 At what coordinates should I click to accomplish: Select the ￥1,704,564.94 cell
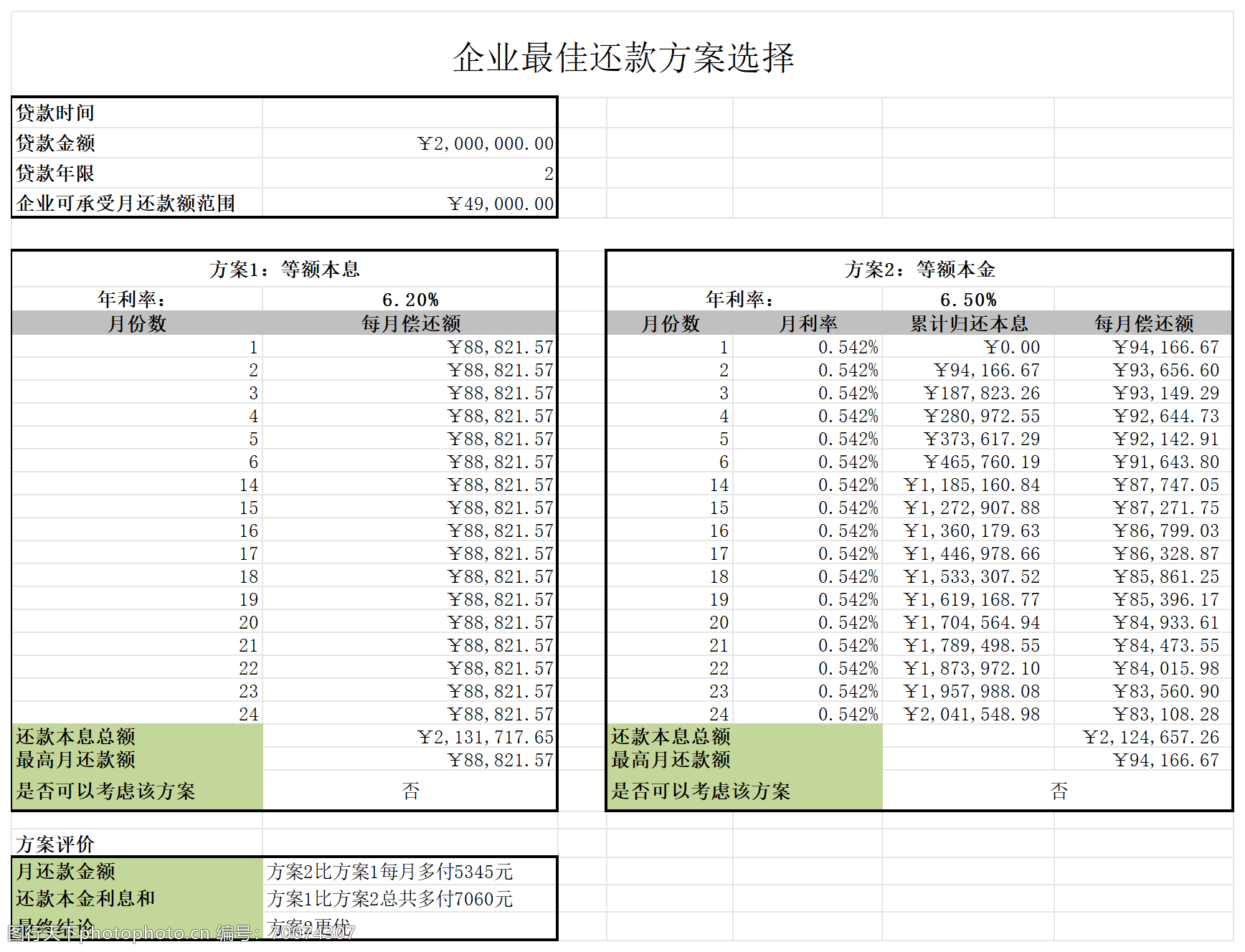(968, 623)
